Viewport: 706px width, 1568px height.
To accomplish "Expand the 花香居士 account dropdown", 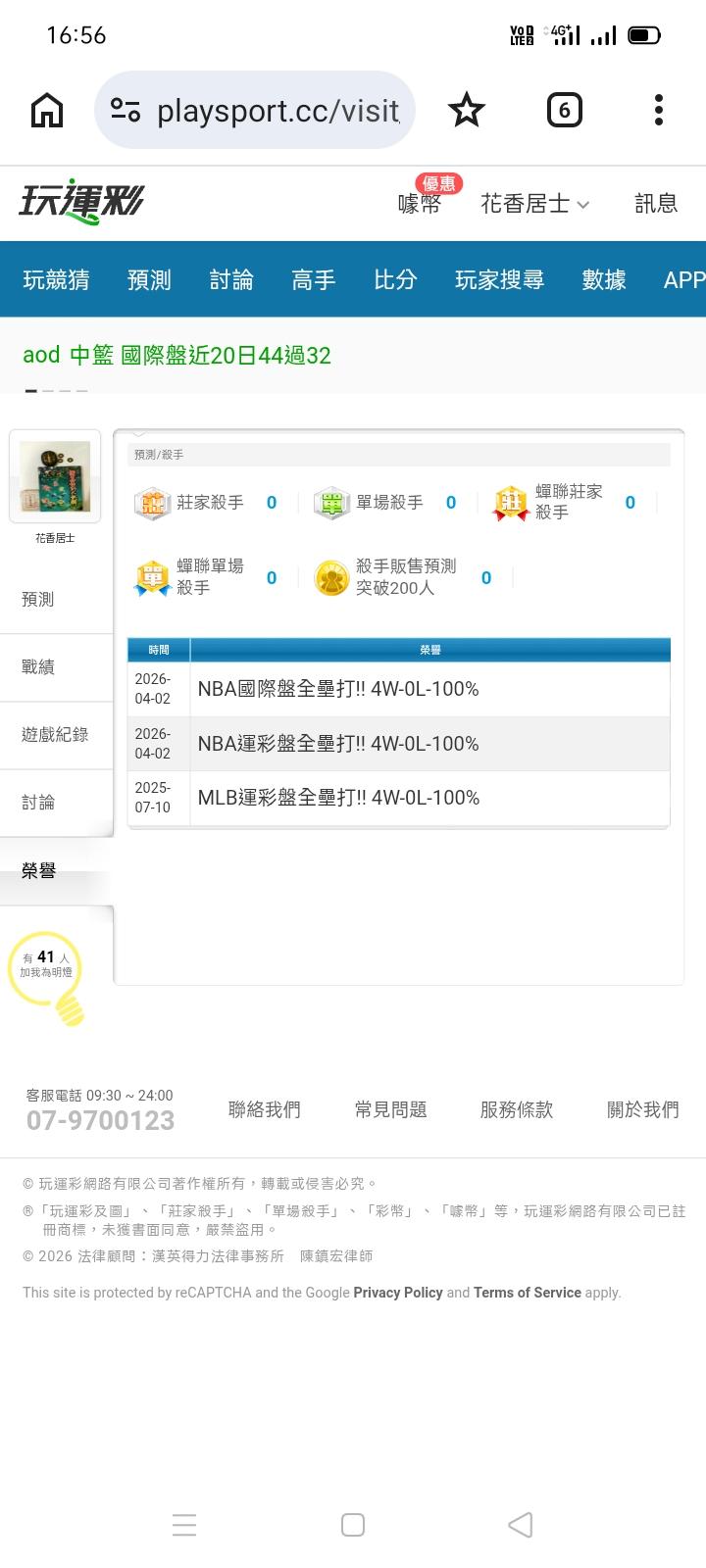I will pos(535,204).
